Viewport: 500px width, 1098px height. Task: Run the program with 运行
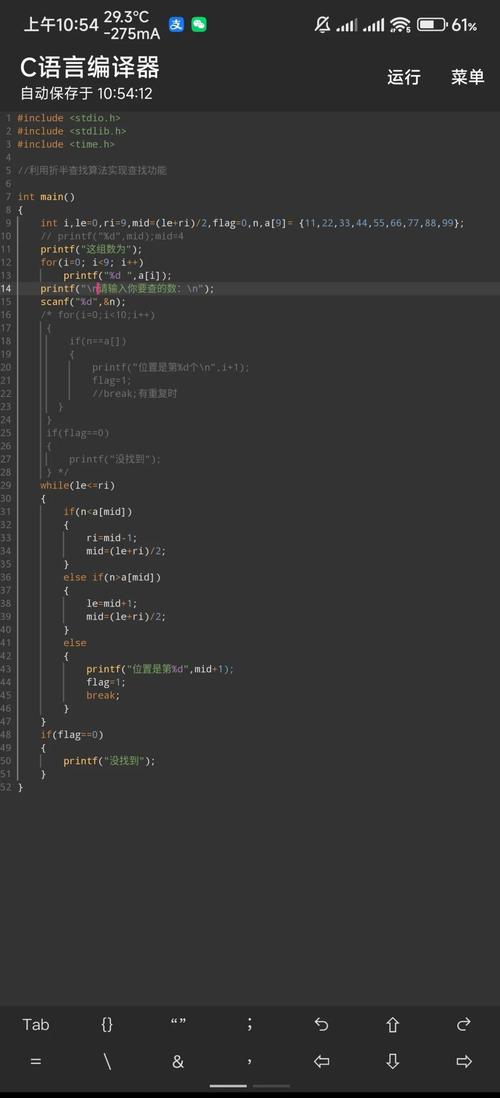[404, 76]
